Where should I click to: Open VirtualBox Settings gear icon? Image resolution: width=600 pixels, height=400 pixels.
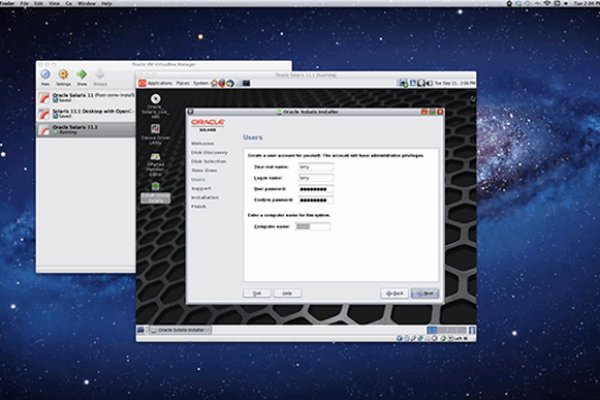pyautogui.click(x=64, y=75)
